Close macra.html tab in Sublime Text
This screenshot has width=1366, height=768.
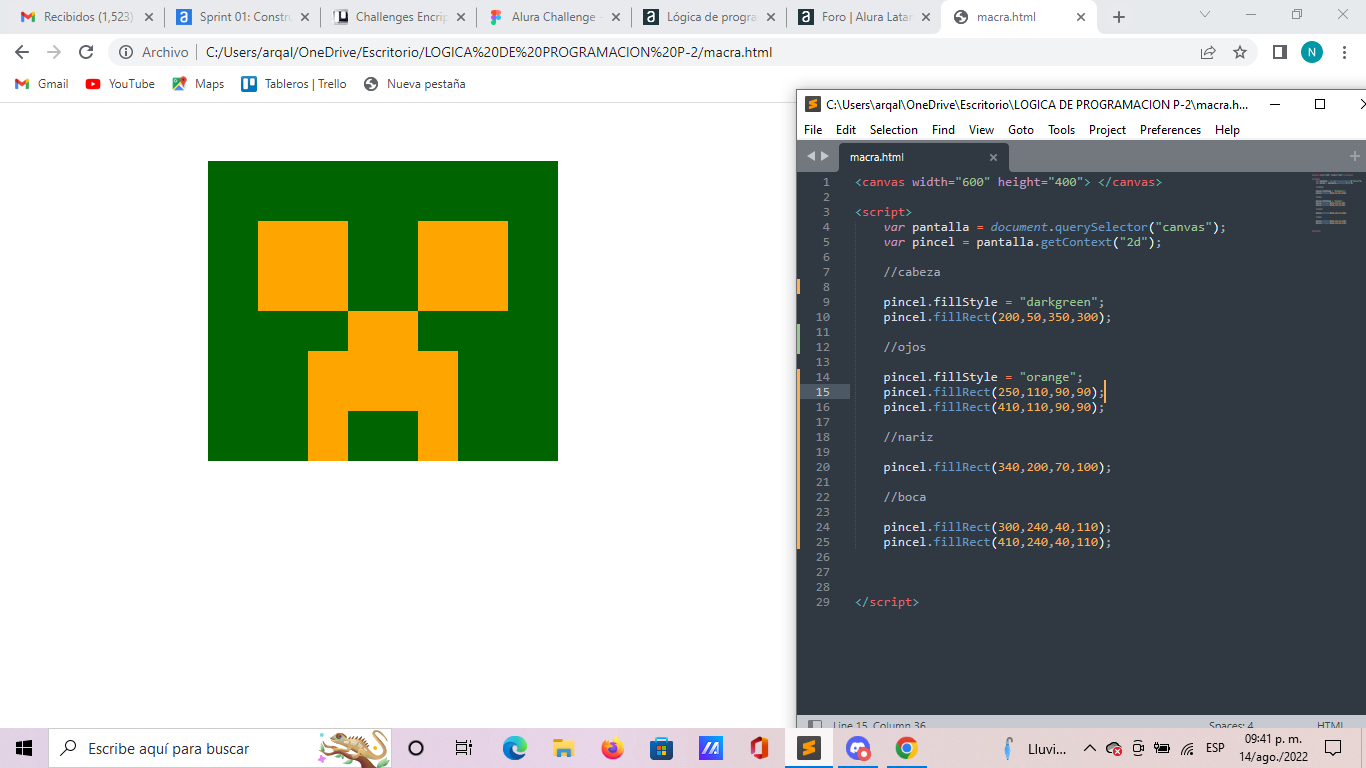tap(993, 157)
